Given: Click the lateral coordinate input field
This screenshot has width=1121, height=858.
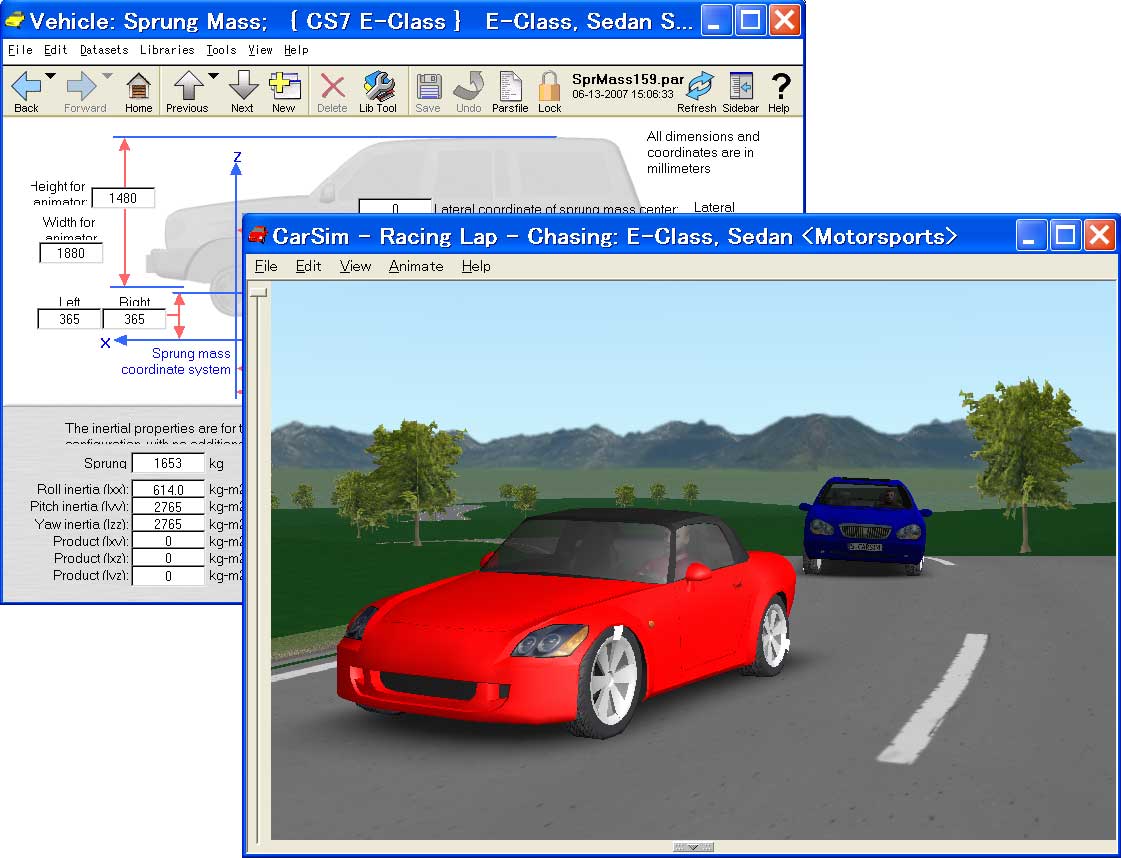Looking at the screenshot, I should tap(395, 207).
